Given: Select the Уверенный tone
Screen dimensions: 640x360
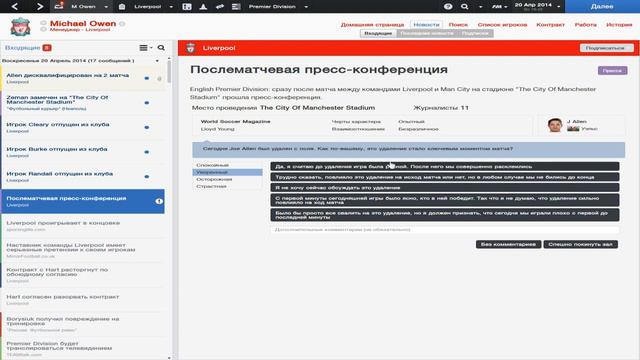Looking at the screenshot, I should [x=227, y=172].
